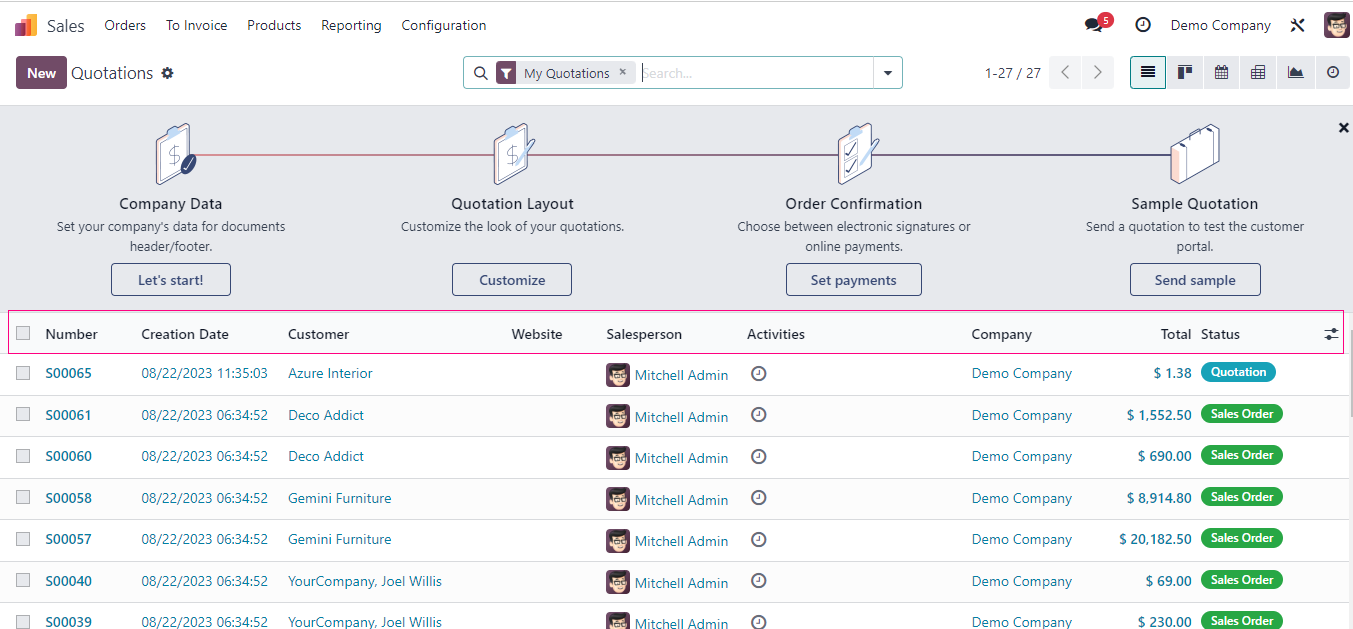
Task: Open the debug tools wrench icon
Action: 1298,25
